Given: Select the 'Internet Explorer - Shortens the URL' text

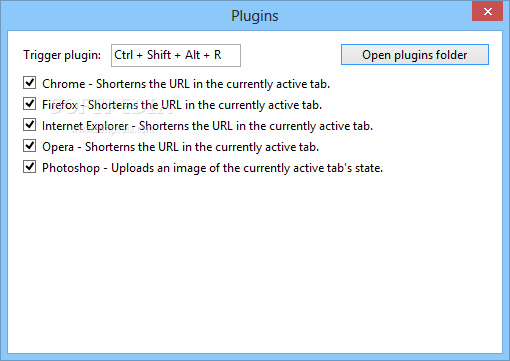Looking at the screenshot, I should [137, 126].
